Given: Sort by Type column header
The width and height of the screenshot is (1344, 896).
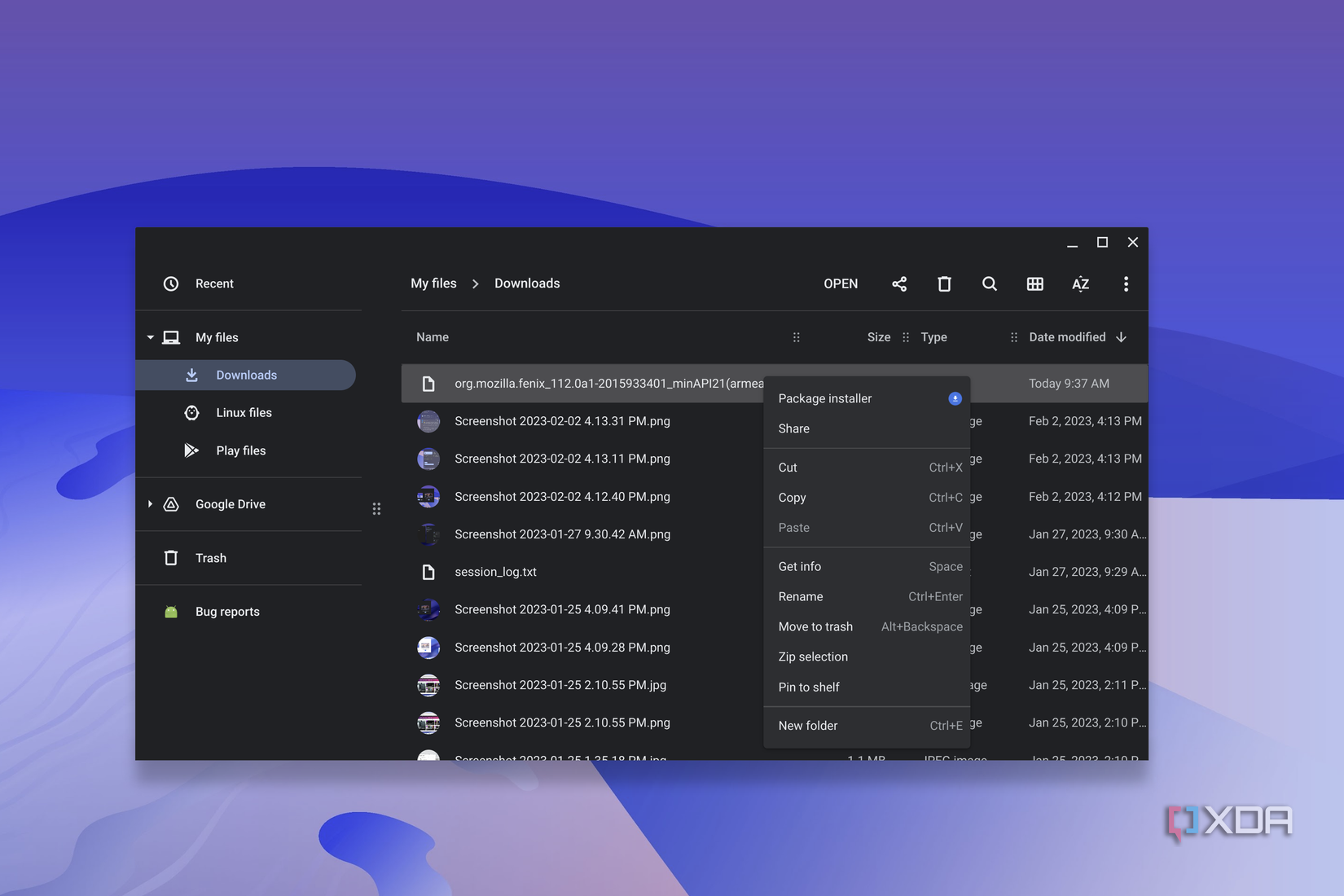Looking at the screenshot, I should (933, 337).
